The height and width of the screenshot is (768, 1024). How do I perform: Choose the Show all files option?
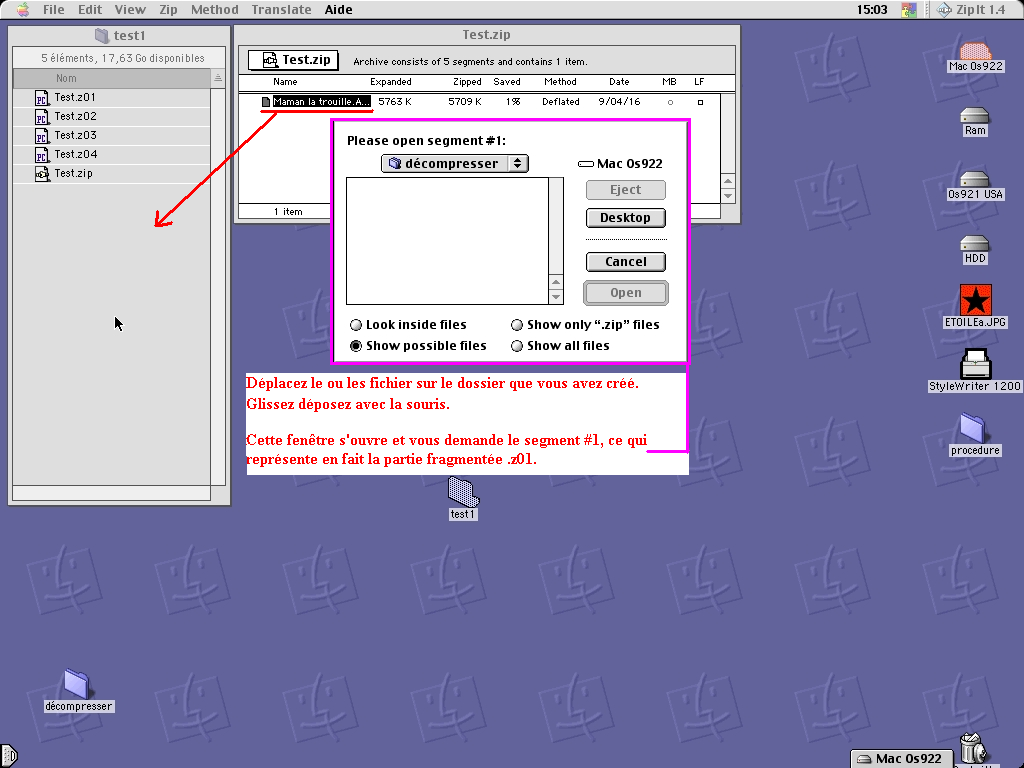point(517,346)
